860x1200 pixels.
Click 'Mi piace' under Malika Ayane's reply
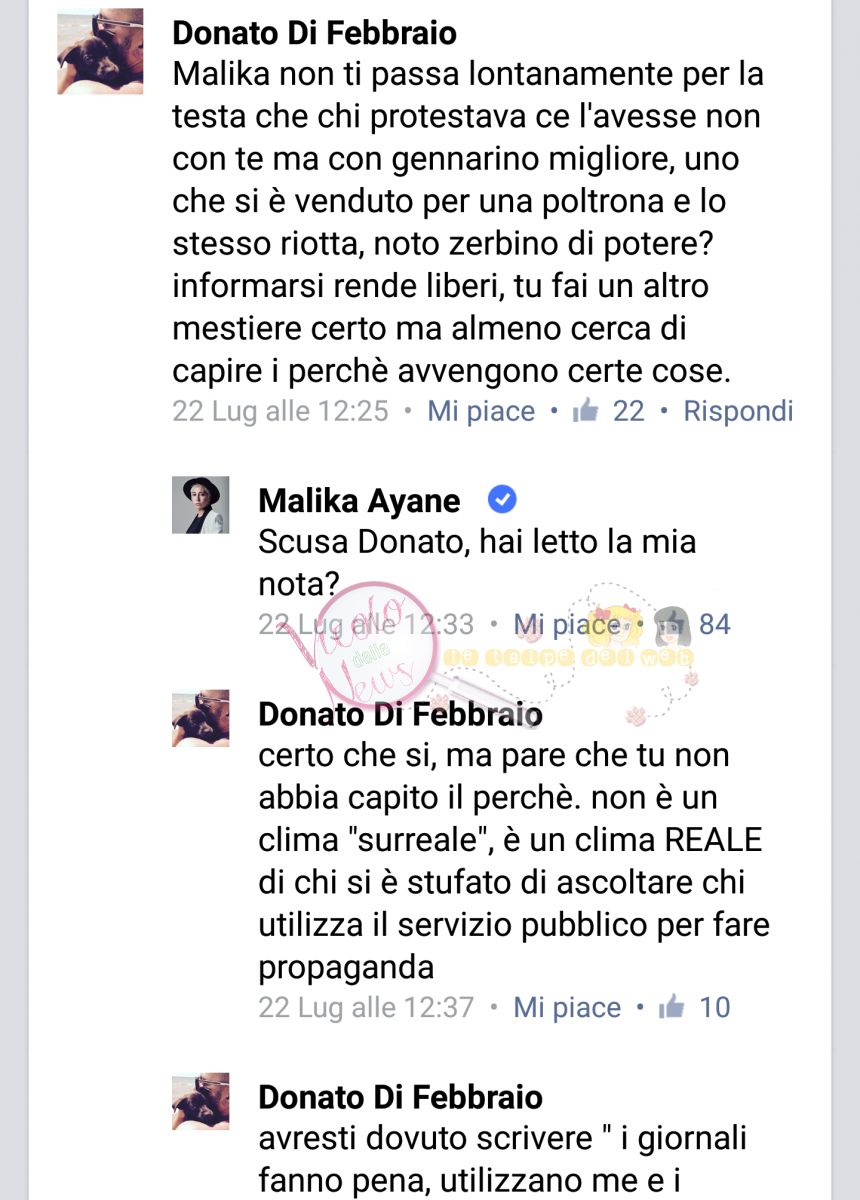[x=567, y=625]
